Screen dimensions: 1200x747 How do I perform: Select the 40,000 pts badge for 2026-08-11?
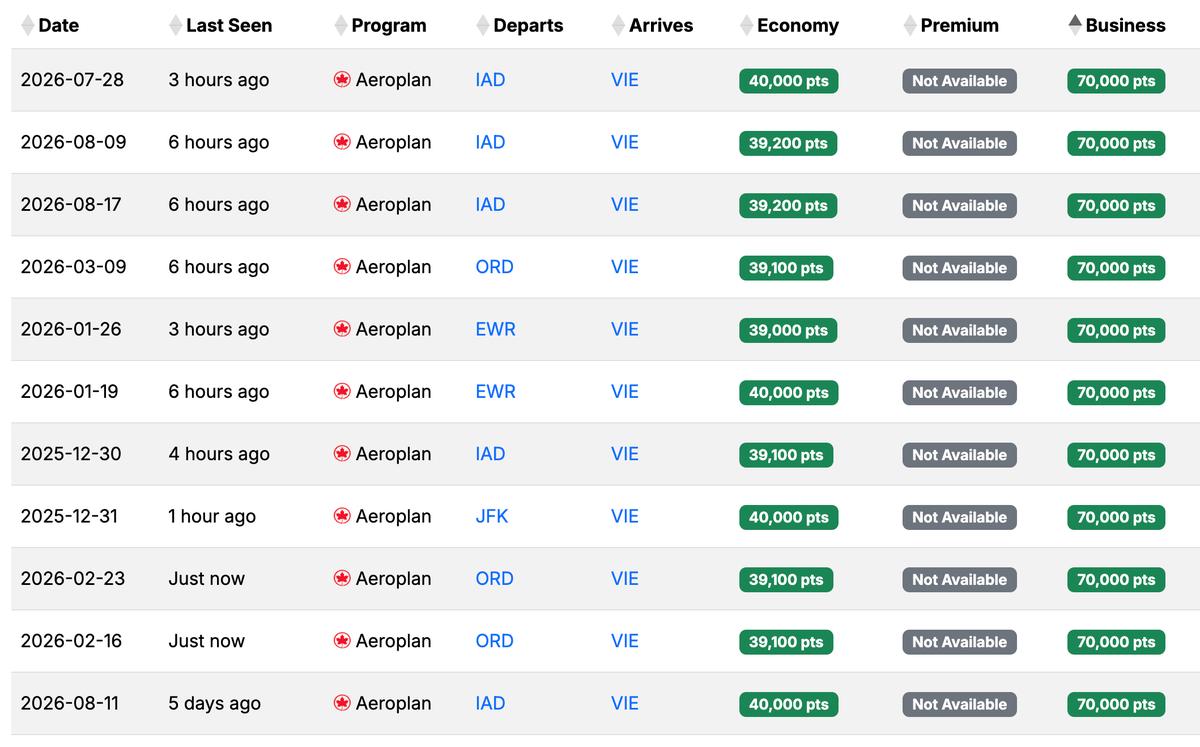788,705
